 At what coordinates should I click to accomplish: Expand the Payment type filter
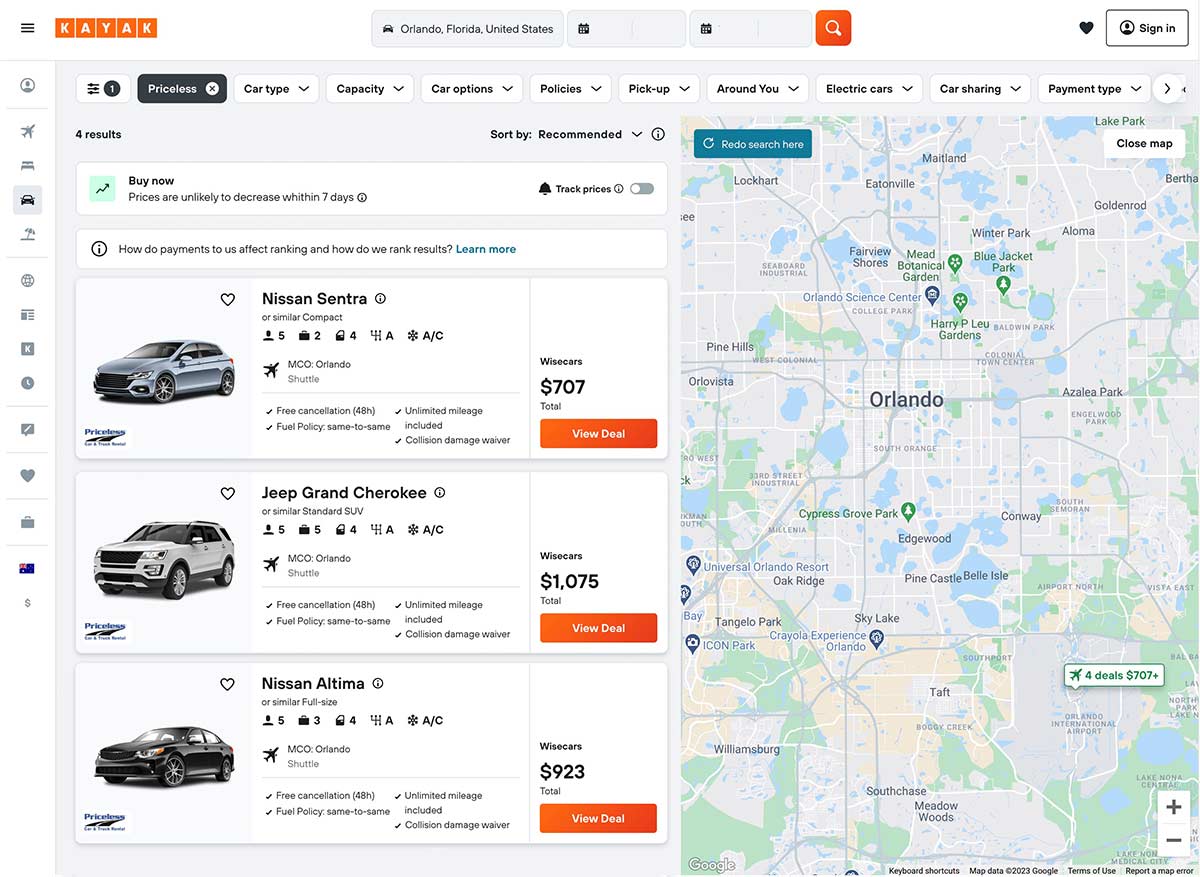(1094, 89)
